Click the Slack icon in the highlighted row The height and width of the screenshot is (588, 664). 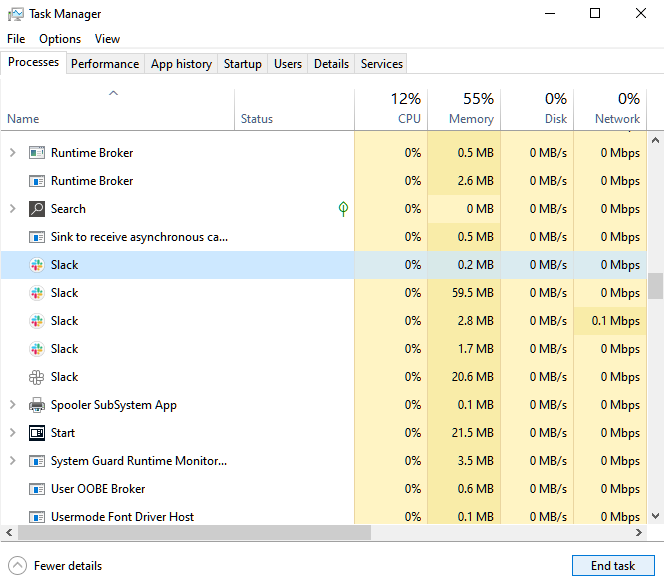[37, 265]
